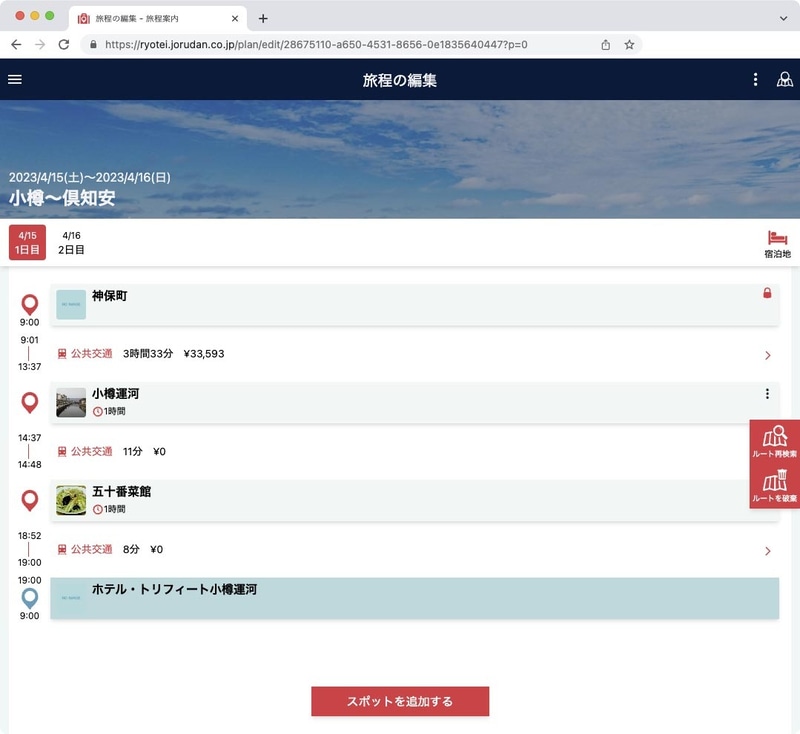Select the 4/15 1日目 day tab
Screen dimensions: 800x734
(x=28, y=243)
